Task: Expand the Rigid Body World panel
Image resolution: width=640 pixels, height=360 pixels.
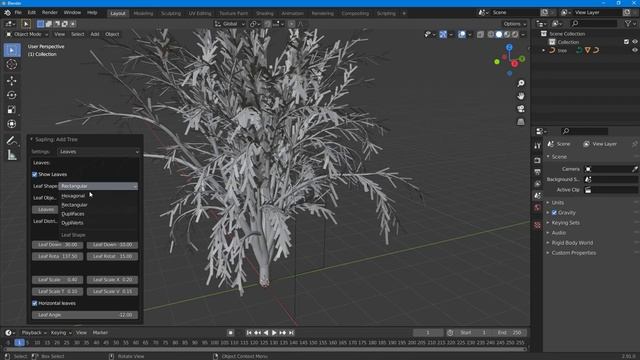Action: 571,243
